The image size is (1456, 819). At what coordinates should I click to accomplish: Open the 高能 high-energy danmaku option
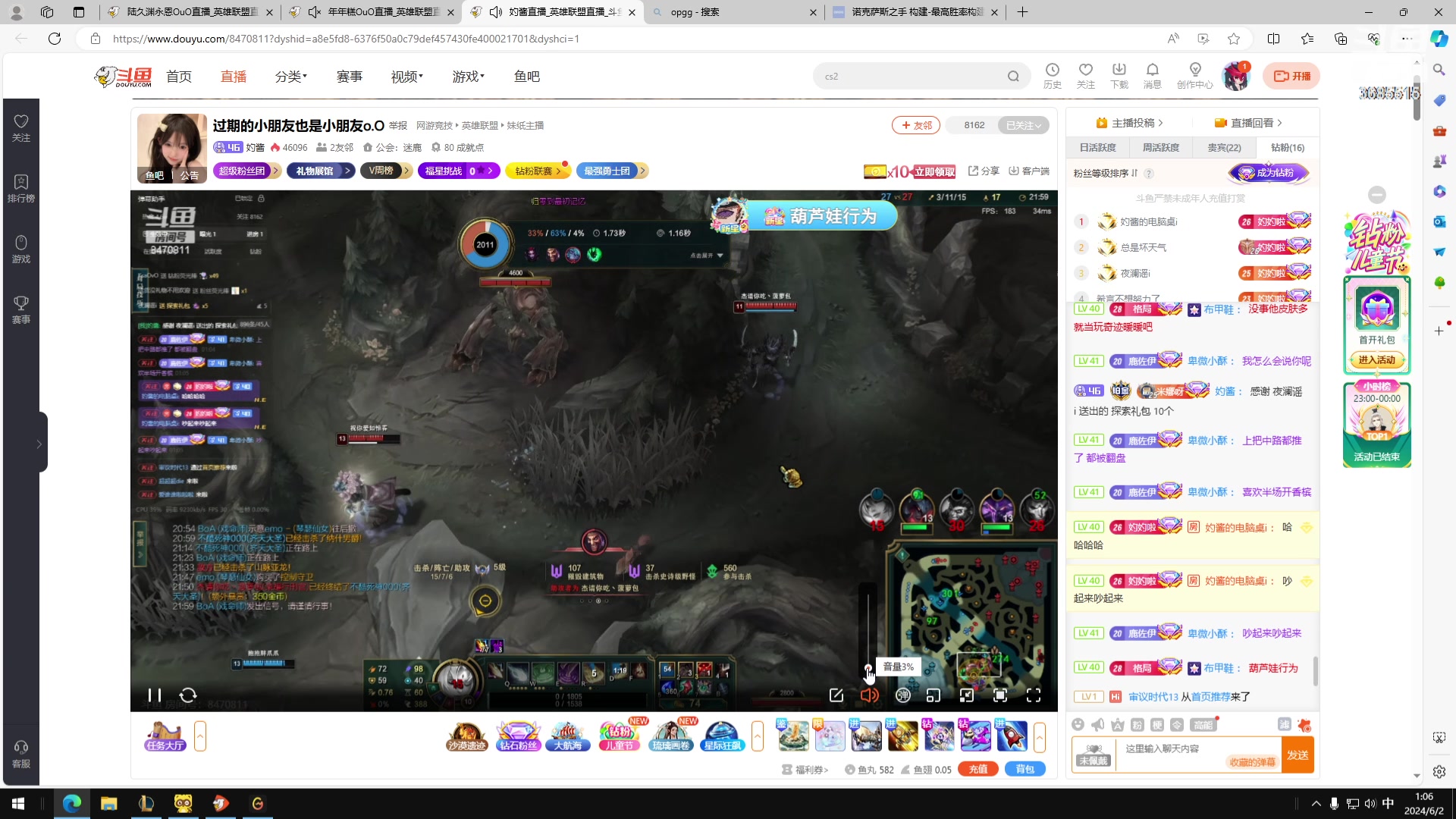tap(1203, 724)
